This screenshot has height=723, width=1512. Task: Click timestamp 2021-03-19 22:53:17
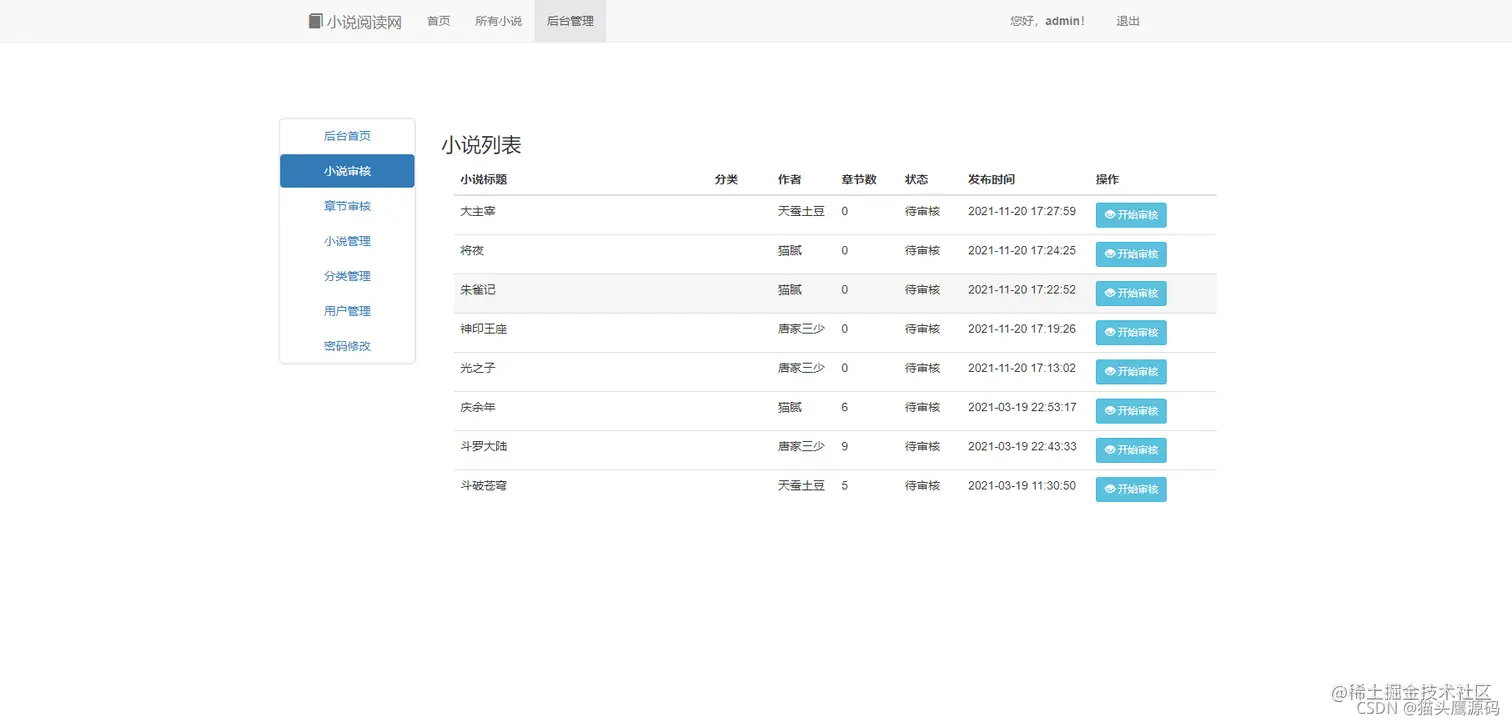[1022, 407]
